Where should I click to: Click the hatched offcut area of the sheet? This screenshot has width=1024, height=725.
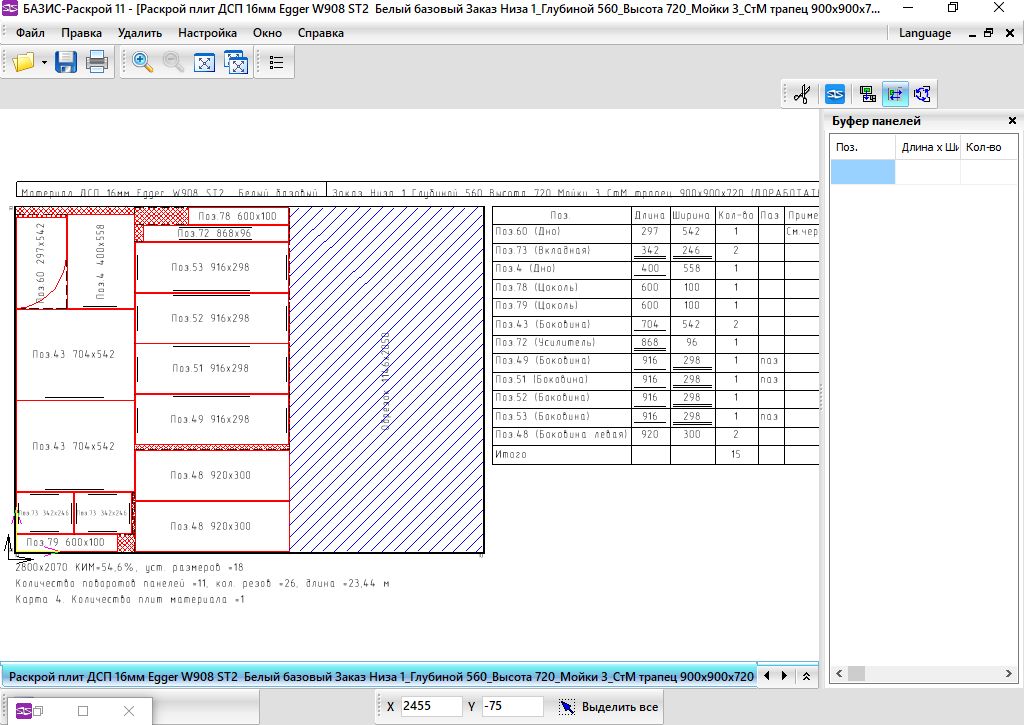pyautogui.click(x=386, y=380)
